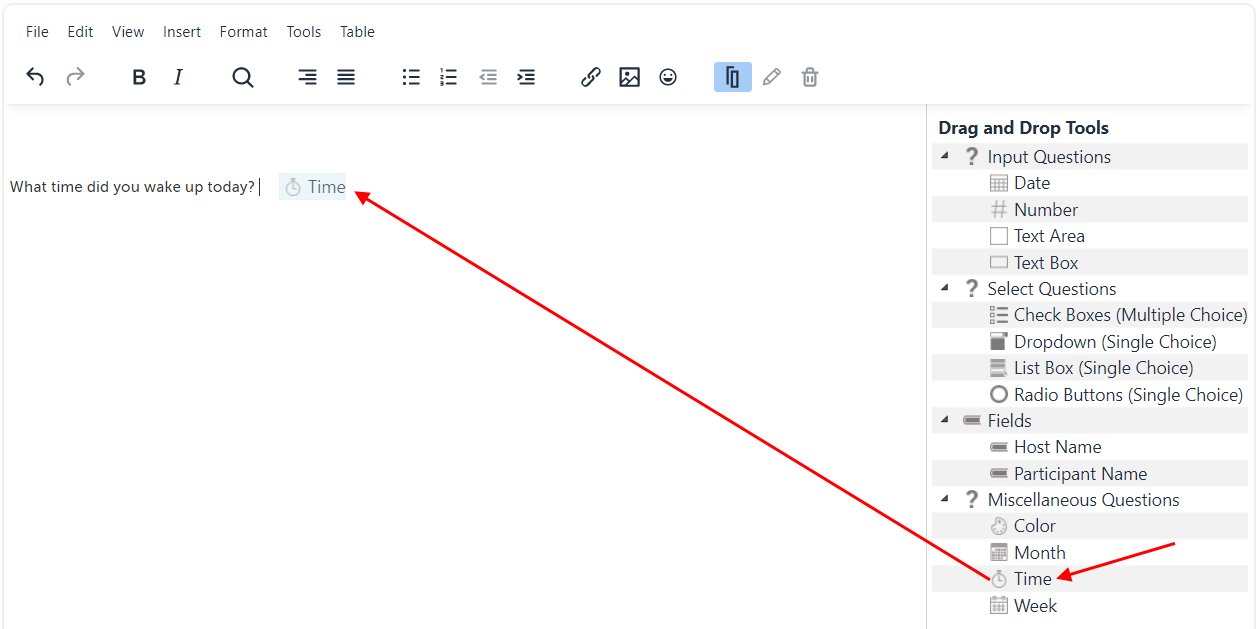Toggle bold formatting
The image size is (1259, 629).
[139, 77]
